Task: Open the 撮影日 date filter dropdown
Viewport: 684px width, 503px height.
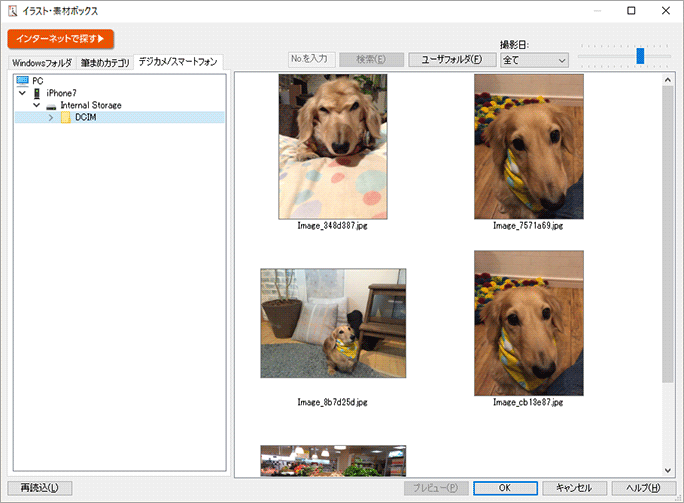Action: click(x=534, y=60)
